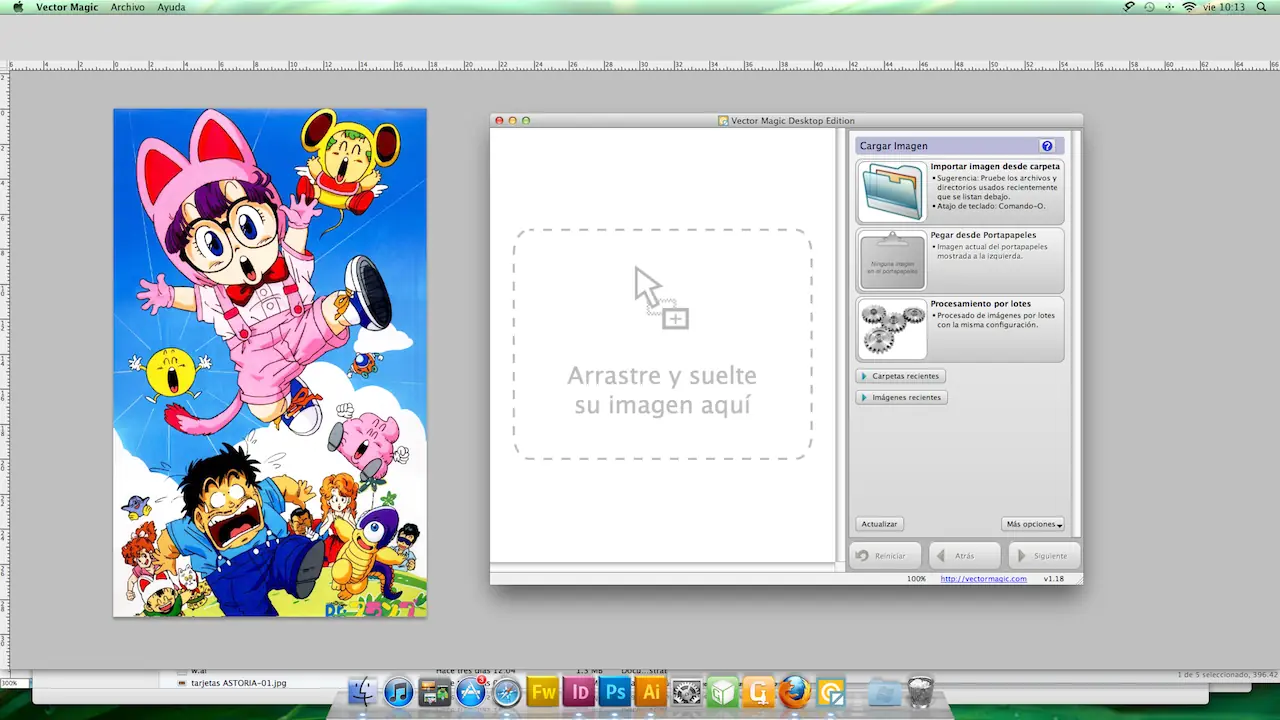1280x720 pixels.
Task: Click Importar imagen desde carpeta title
Action: pyautogui.click(x=995, y=167)
